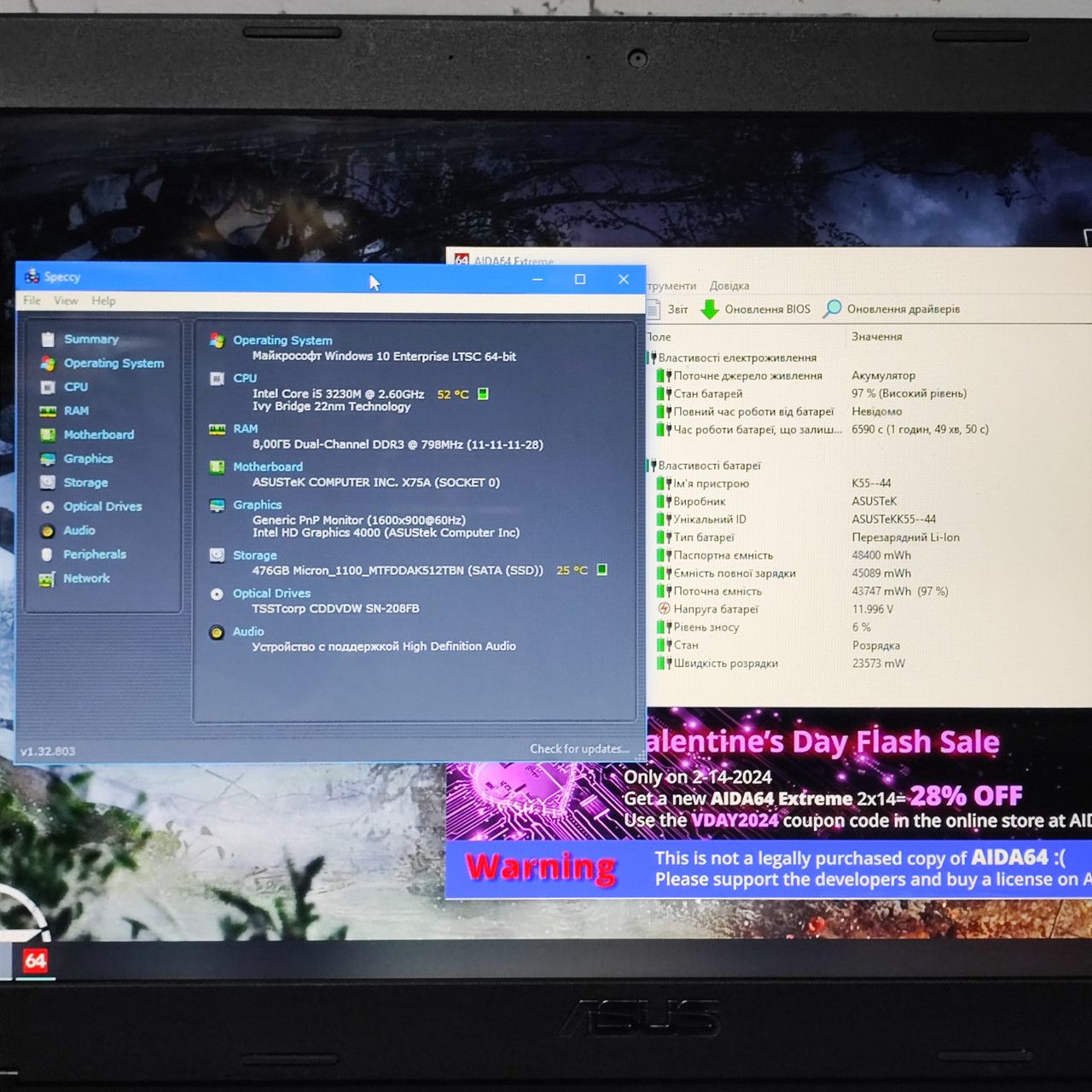The image size is (1092, 1092).
Task: Select the Рівень зносу row in AIDA64
Action: (869, 627)
